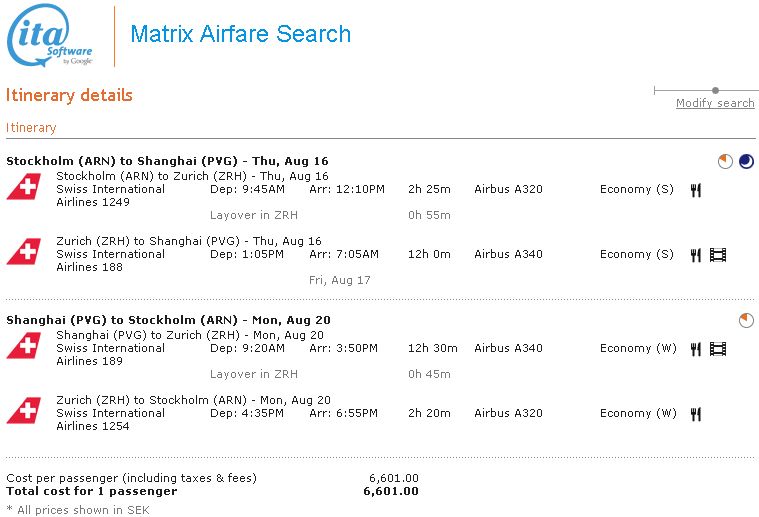Select the Stockholm to Shanghai trip header
759x517 pixels.
(x=167, y=161)
